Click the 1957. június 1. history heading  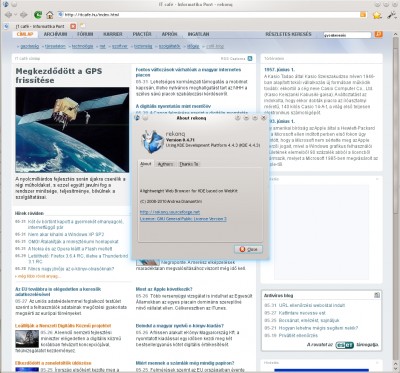[x=279, y=69]
